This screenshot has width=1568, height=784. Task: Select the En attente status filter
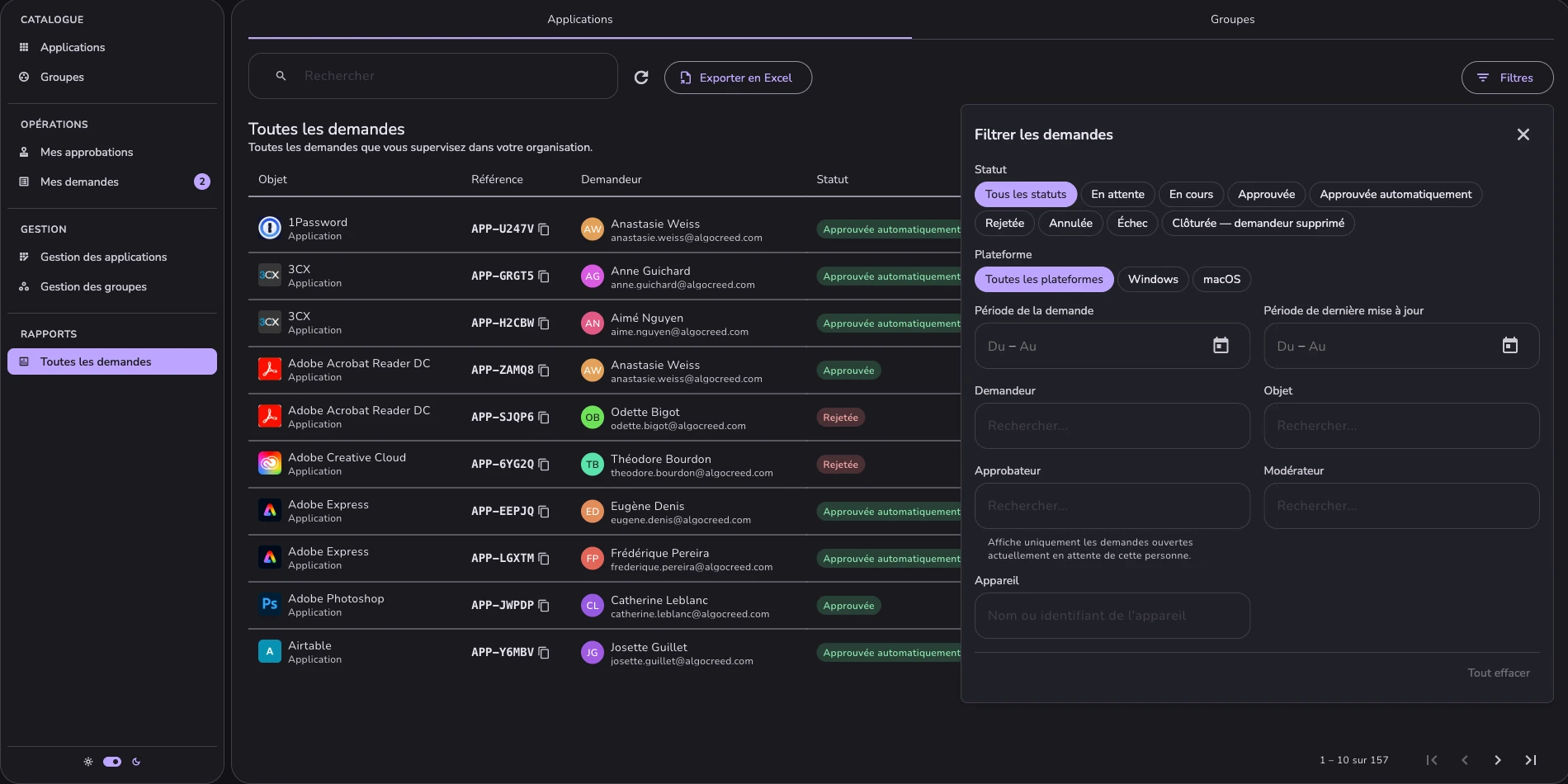coord(1117,195)
